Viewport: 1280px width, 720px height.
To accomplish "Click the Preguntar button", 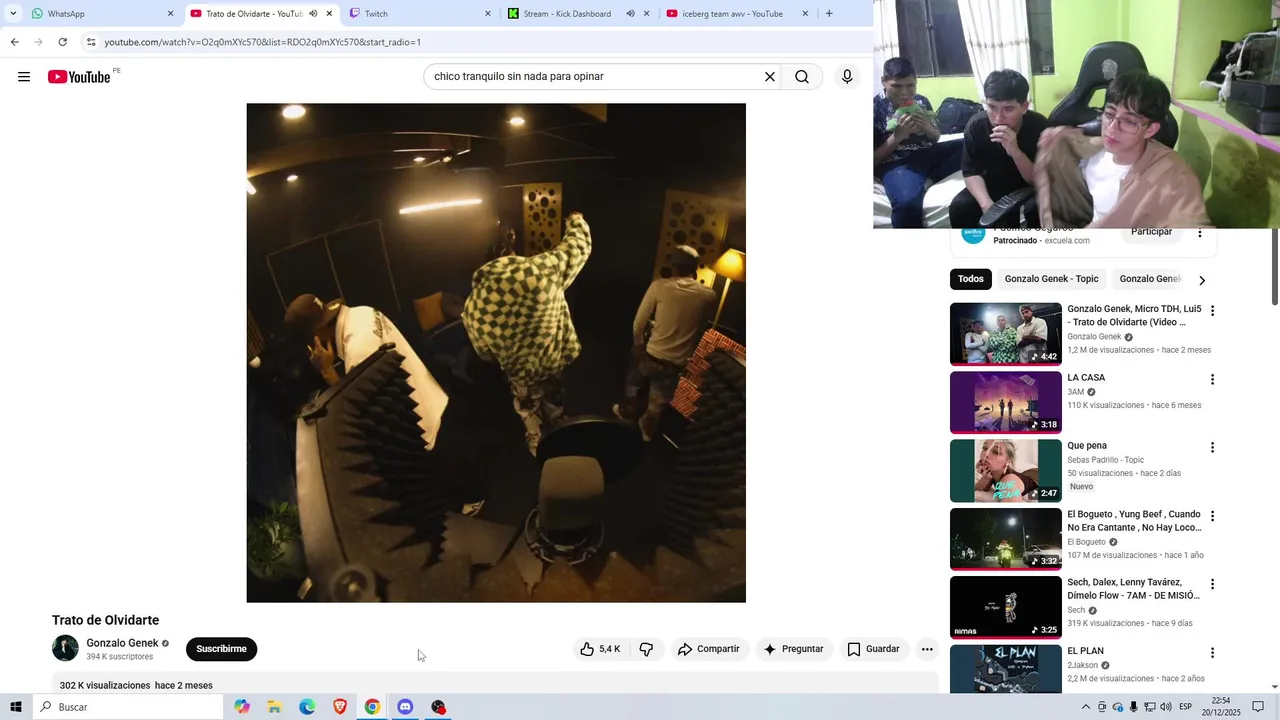I will pos(794,649).
